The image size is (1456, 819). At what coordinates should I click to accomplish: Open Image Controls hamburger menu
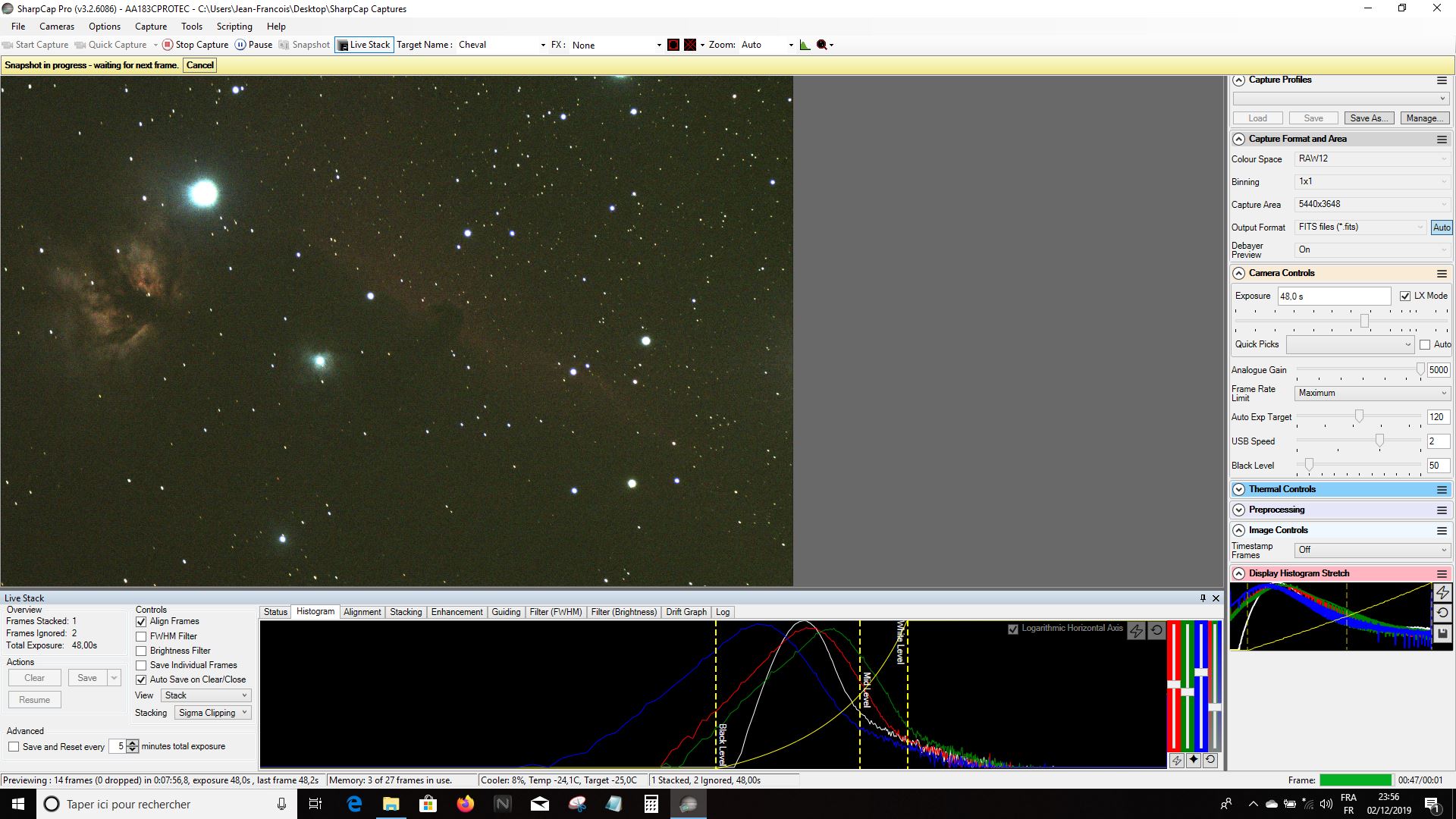coord(1442,531)
